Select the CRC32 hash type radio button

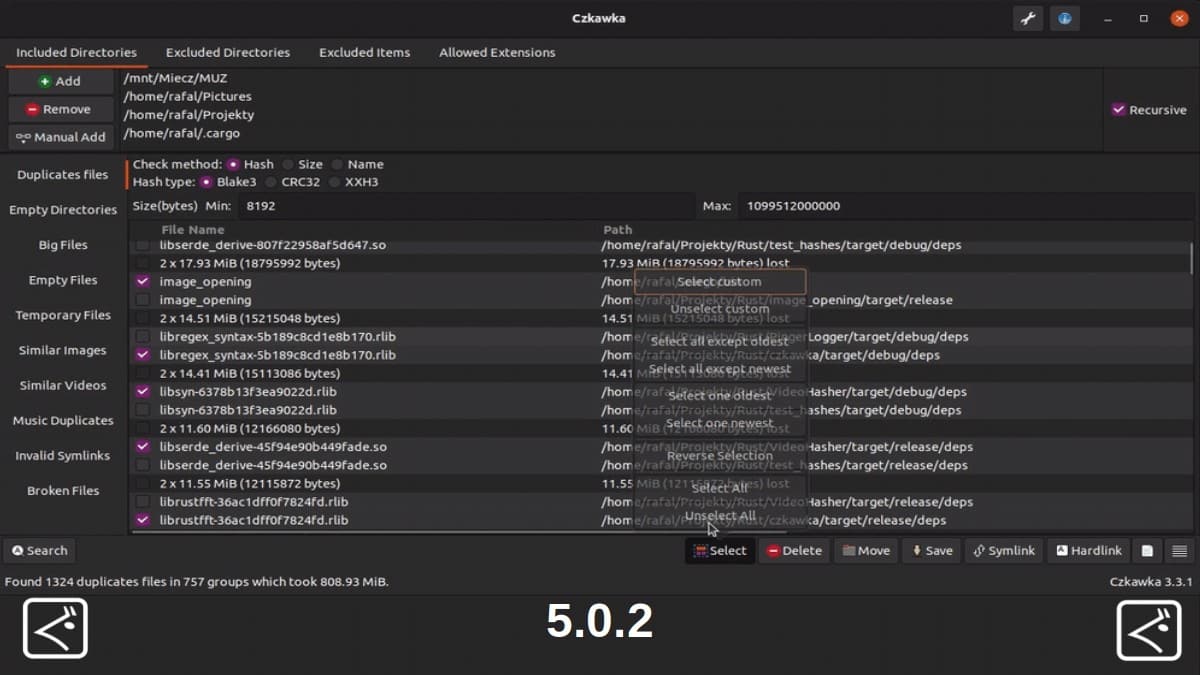click(x=272, y=182)
